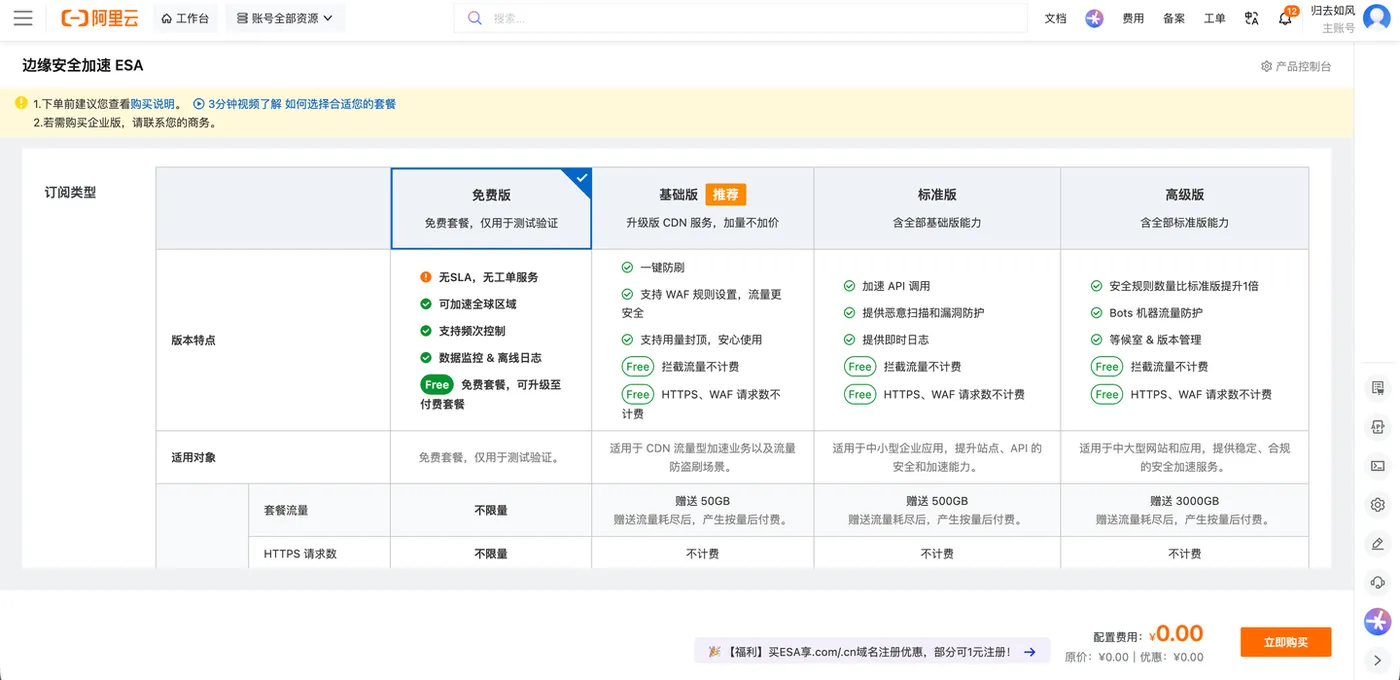The height and width of the screenshot is (680, 1400).
Task: Click the 立即购买 button
Action: pos(1285,642)
